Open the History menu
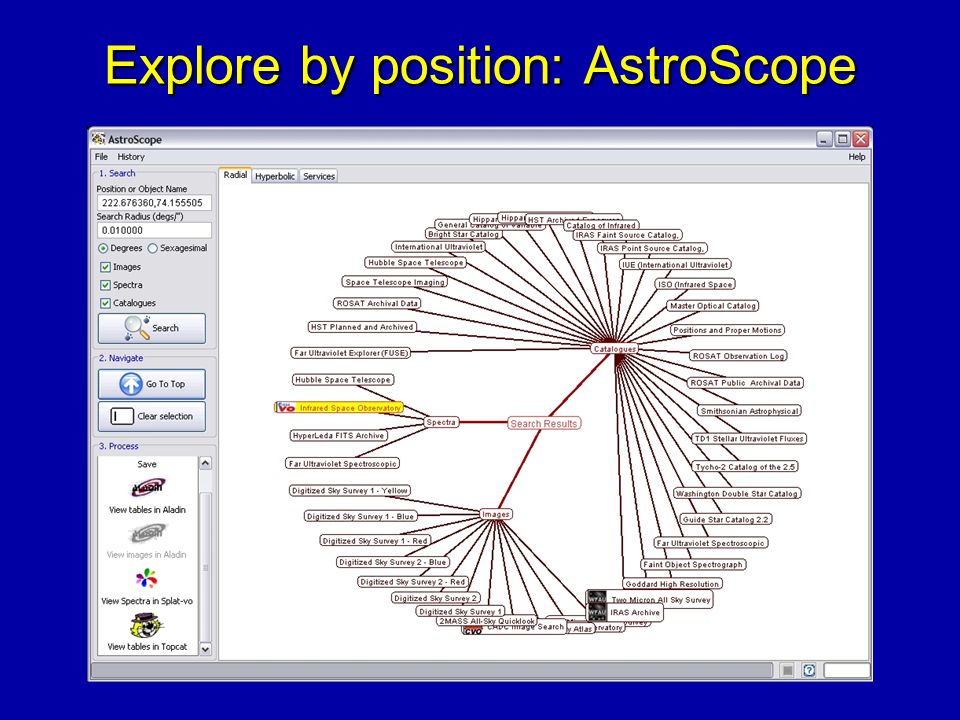 pyautogui.click(x=131, y=157)
